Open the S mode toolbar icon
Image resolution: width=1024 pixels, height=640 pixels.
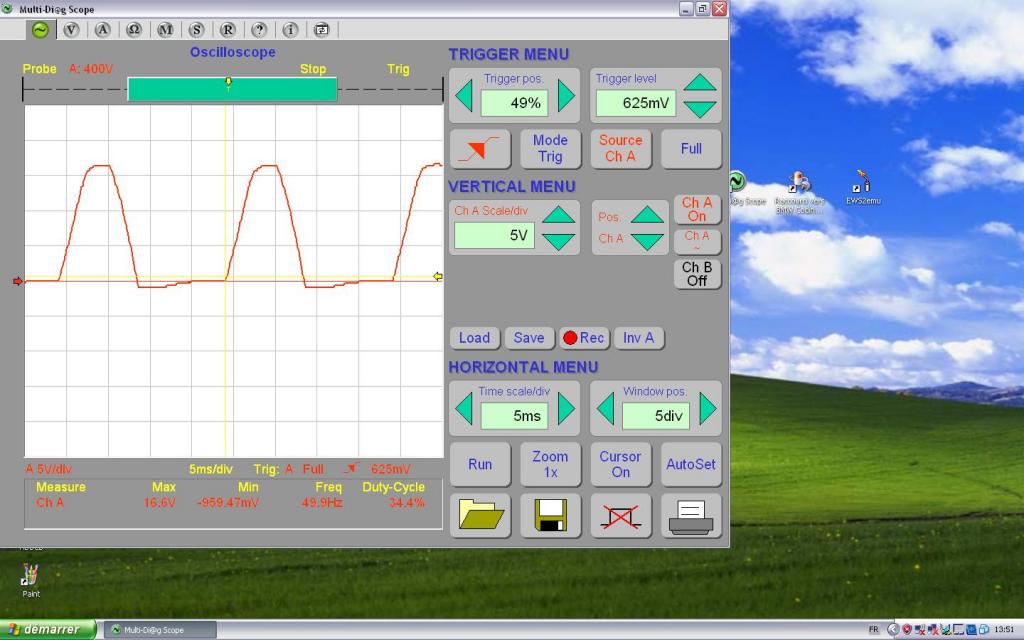coord(197,29)
